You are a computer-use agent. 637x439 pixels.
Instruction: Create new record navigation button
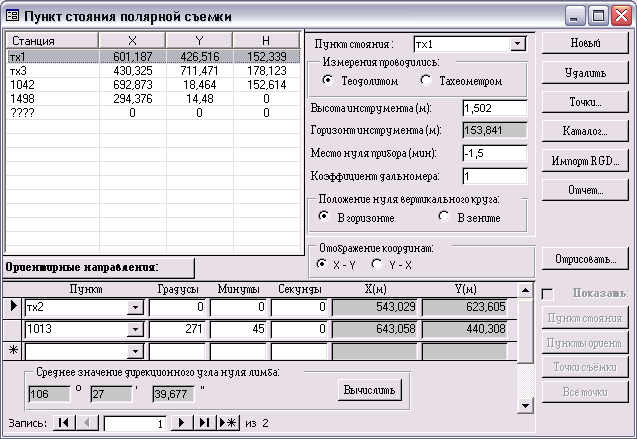228,423
